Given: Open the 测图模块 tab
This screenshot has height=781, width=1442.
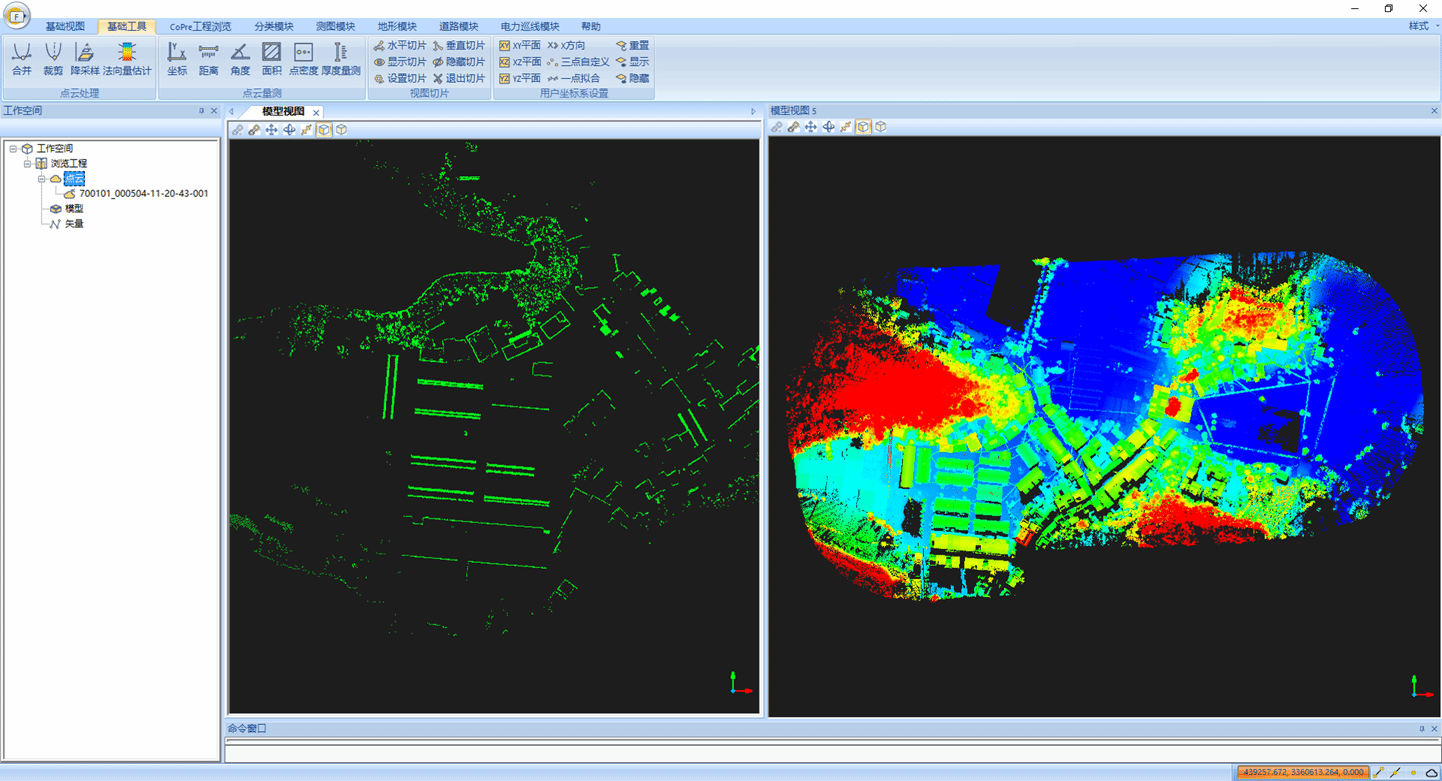Looking at the screenshot, I should [x=335, y=26].
